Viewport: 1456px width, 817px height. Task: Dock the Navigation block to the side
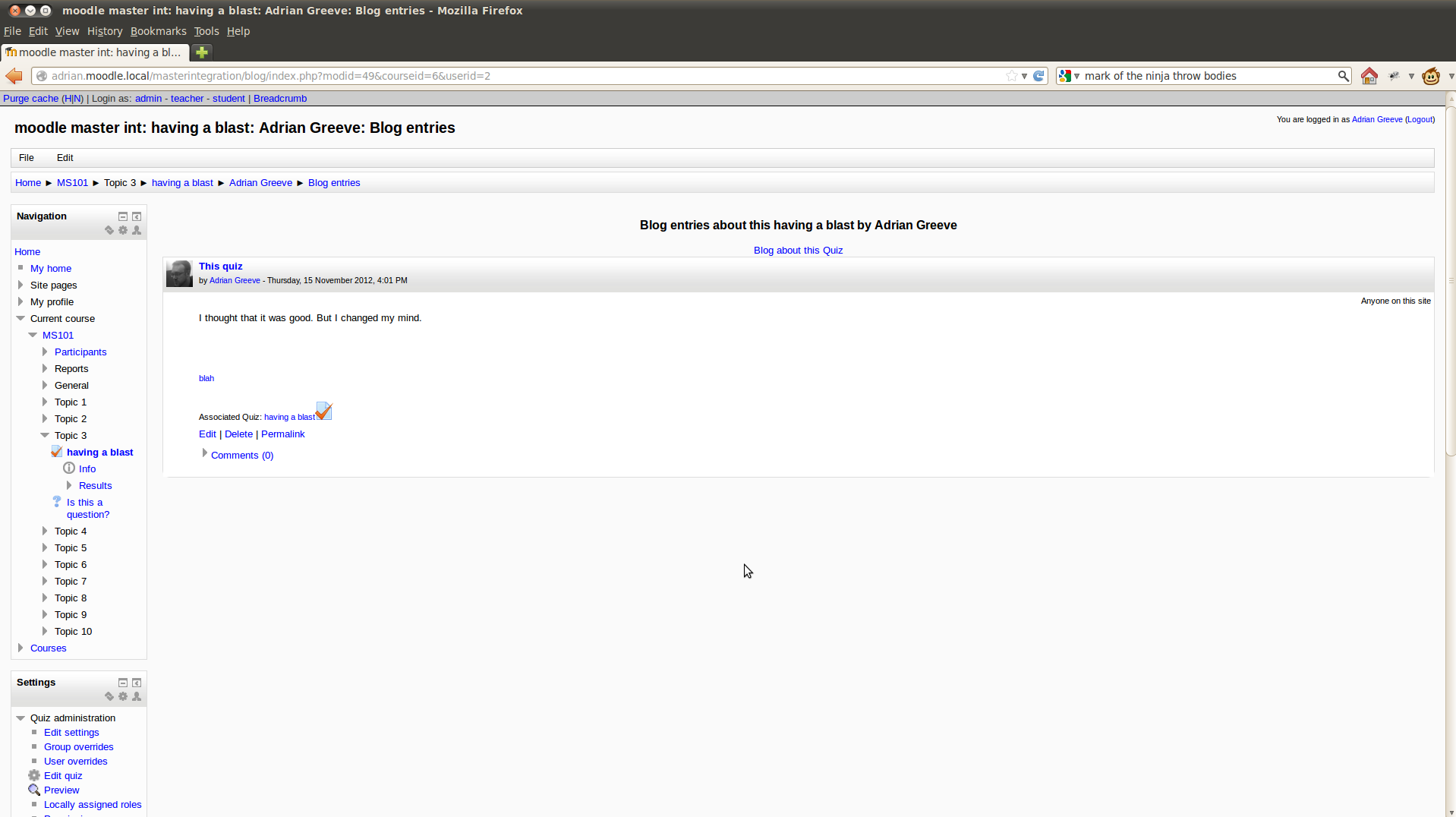click(x=137, y=216)
